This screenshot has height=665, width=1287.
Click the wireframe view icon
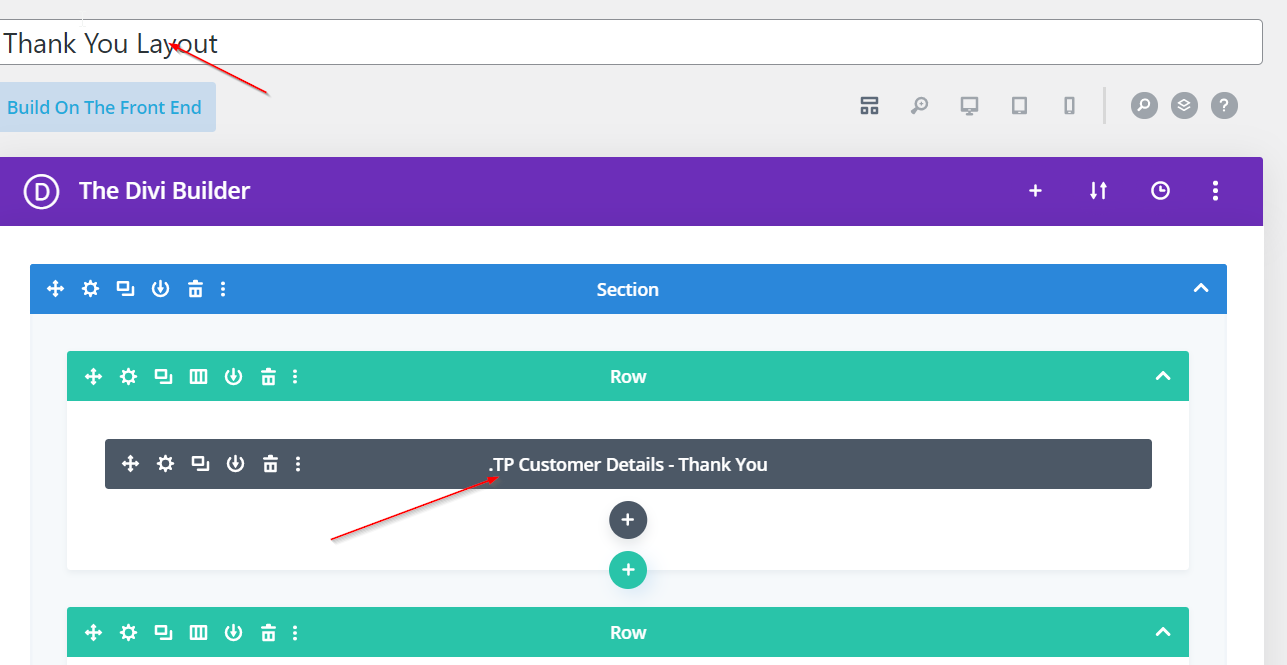pyautogui.click(x=869, y=106)
